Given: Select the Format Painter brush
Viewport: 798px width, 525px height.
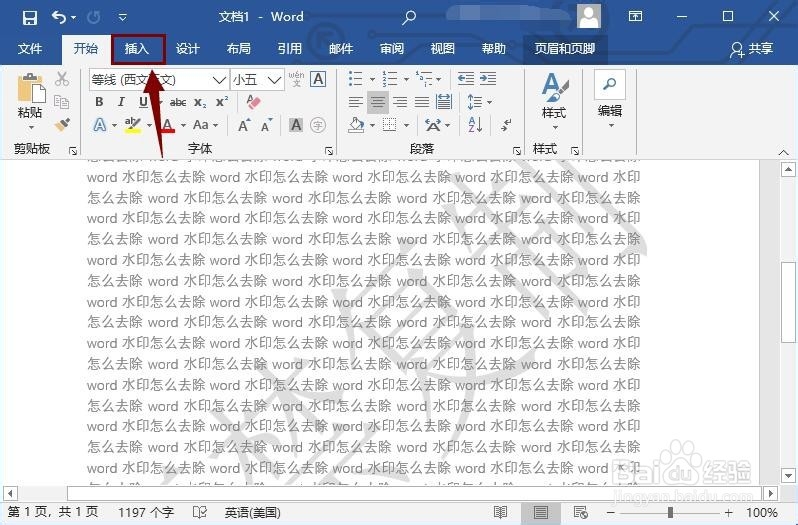Looking at the screenshot, I should [62, 125].
